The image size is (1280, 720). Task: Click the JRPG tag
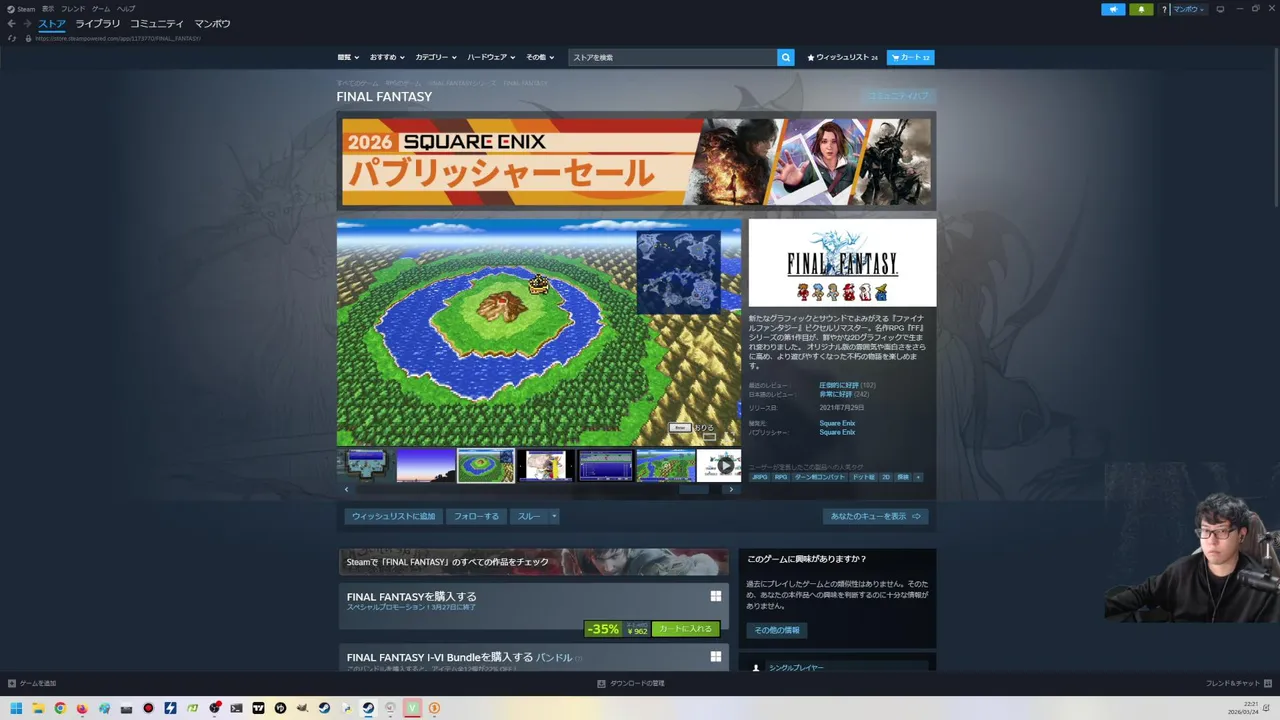[x=760, y=477]
